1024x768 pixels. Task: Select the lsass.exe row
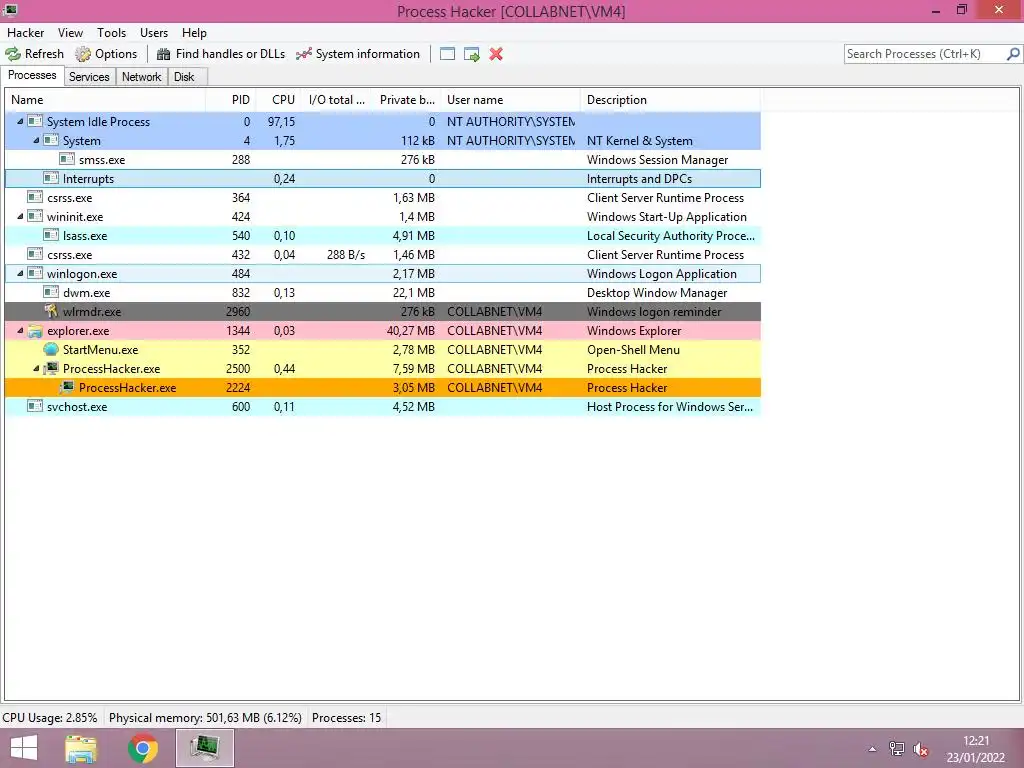tap(383, 236)
